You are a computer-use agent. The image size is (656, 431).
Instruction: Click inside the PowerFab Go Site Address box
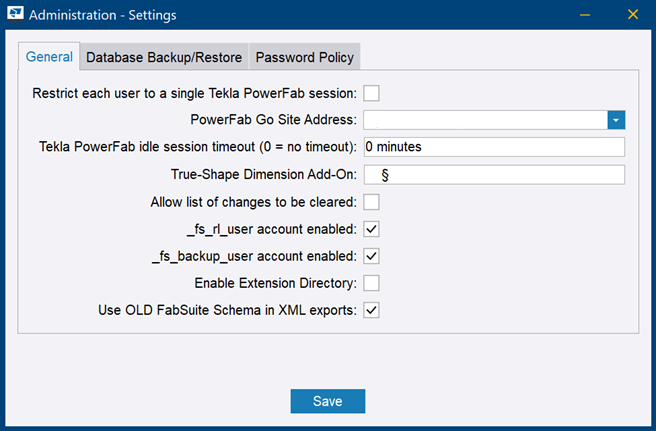pos(485,120)
